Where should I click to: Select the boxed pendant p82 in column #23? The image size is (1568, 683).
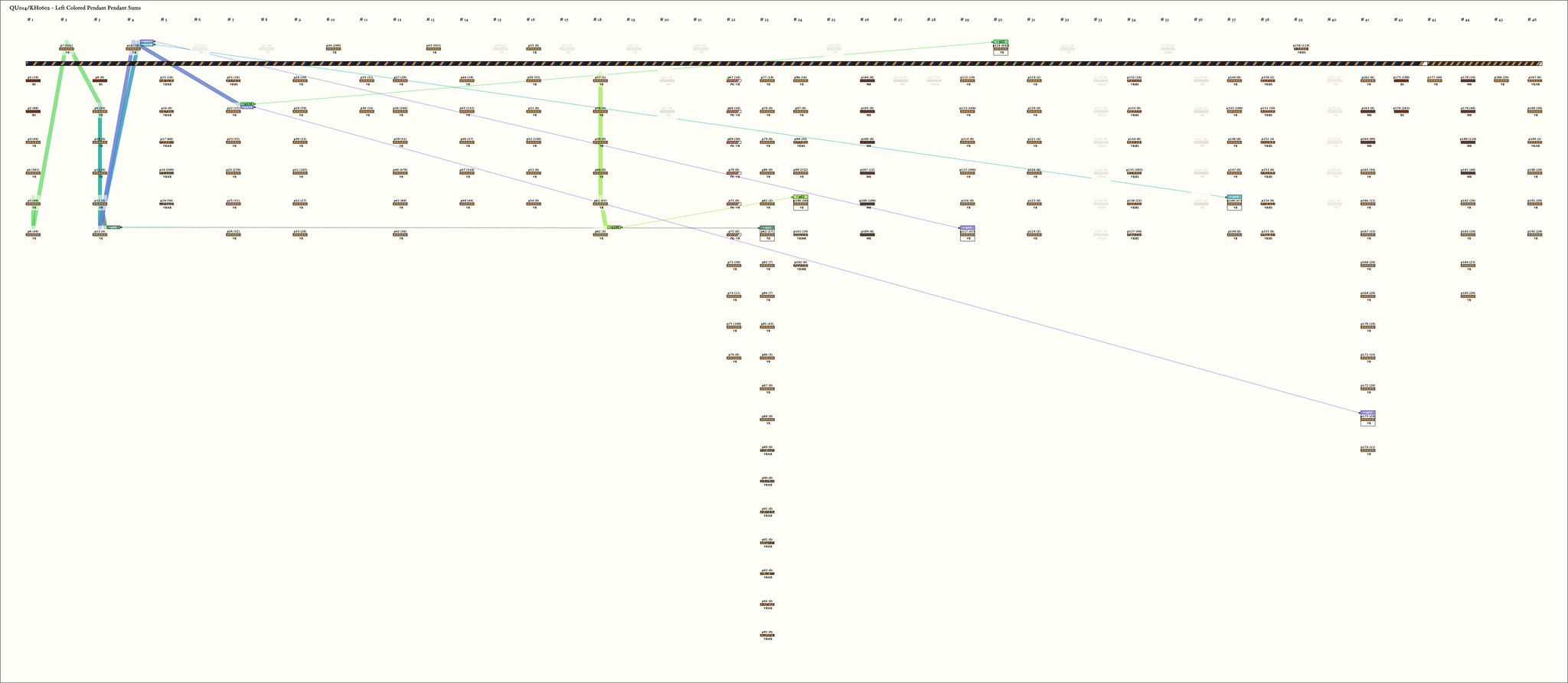pos(766,234)
